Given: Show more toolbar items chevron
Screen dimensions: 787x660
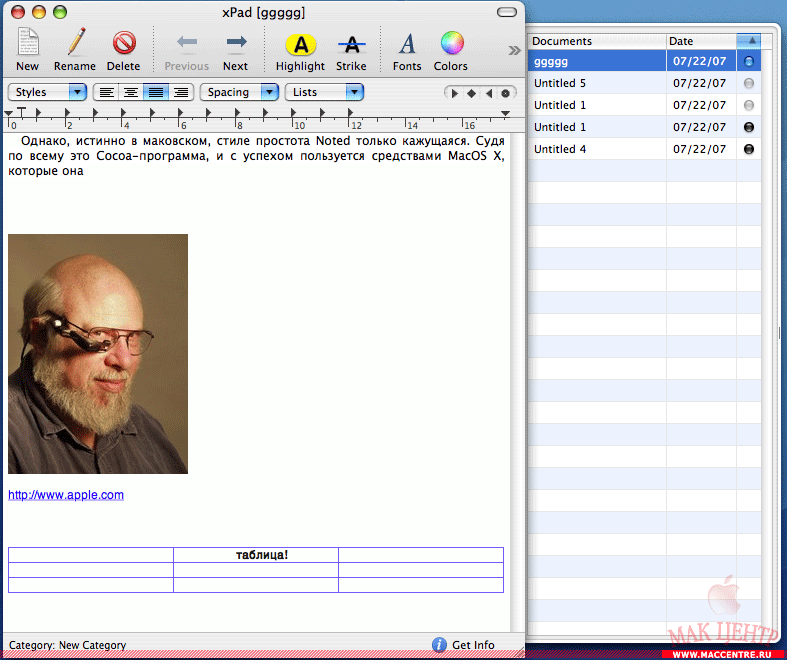Looking at the screenshot, I should (x=514, y=50).
